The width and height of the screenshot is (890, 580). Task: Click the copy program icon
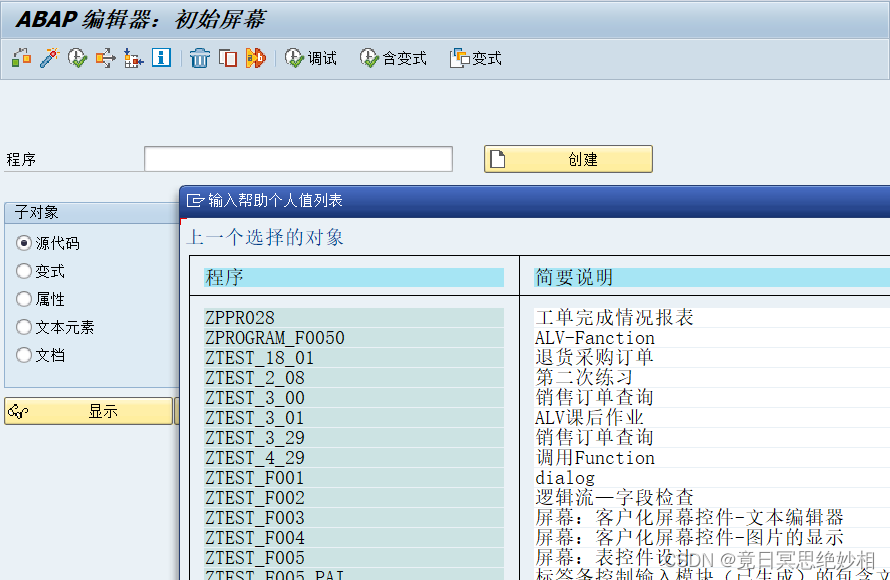(228, 58)
